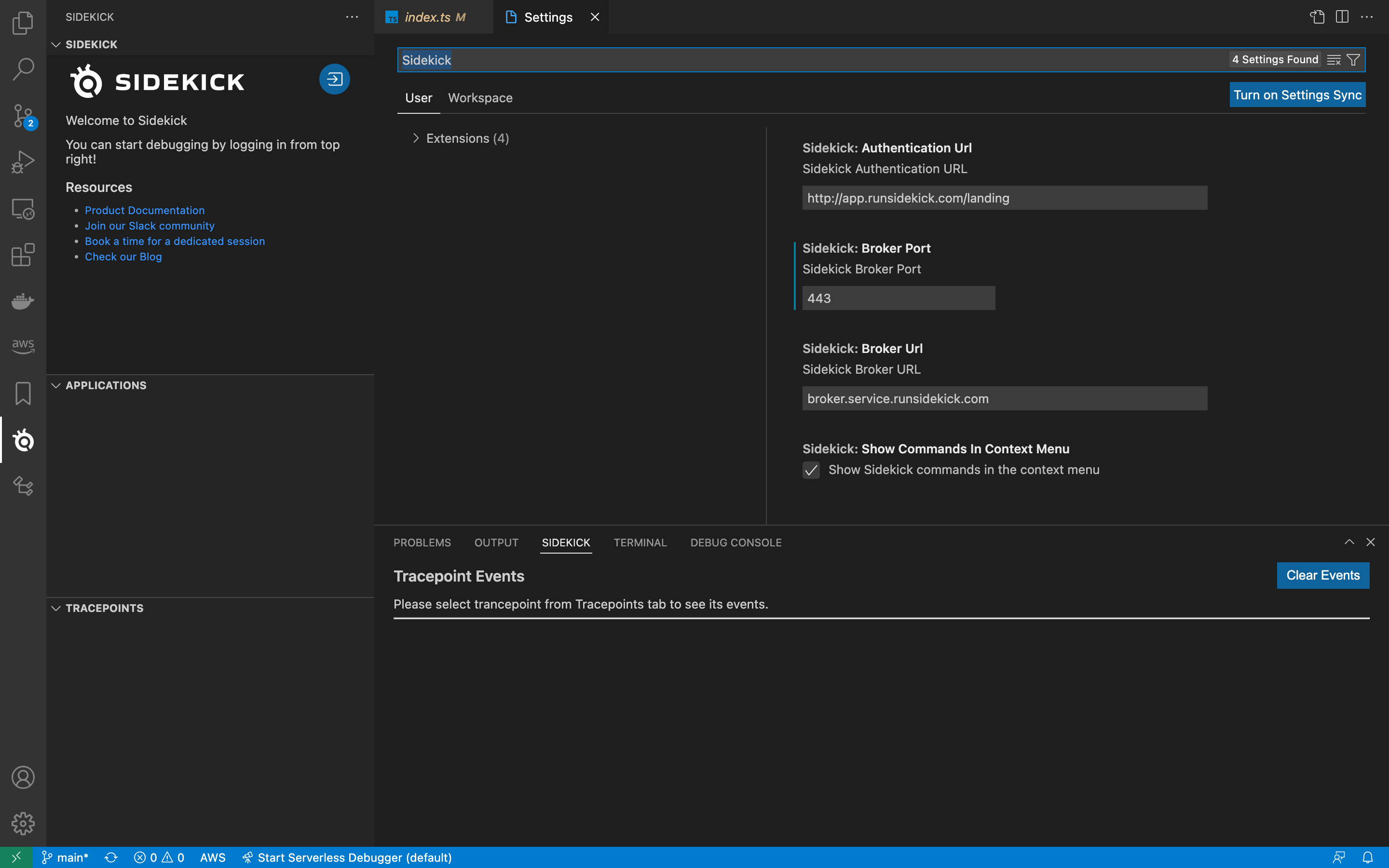Open the Bookmarks activity bar icon
The image size is (1389, 868).
pyautogui.click(x=23, y=393)
